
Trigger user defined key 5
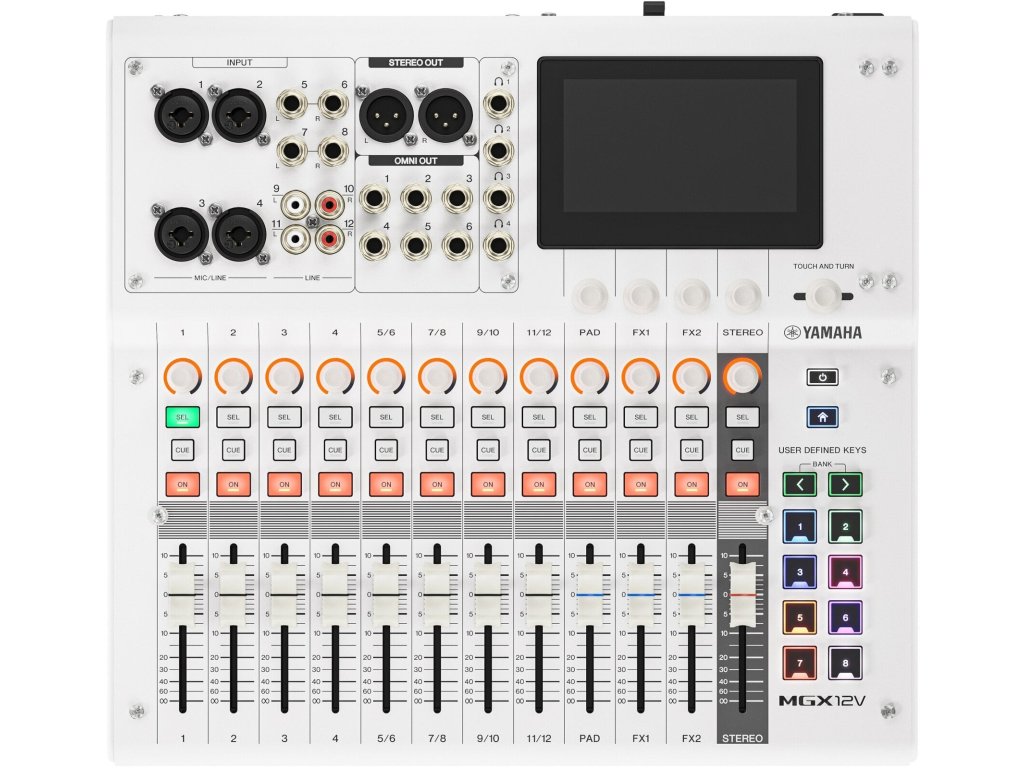pos(799,618)
